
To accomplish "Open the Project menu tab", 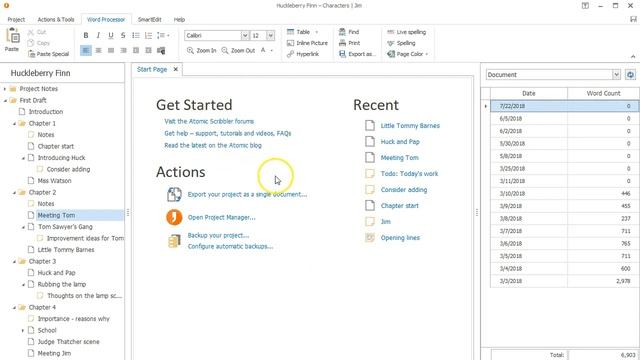I will 16,19.
